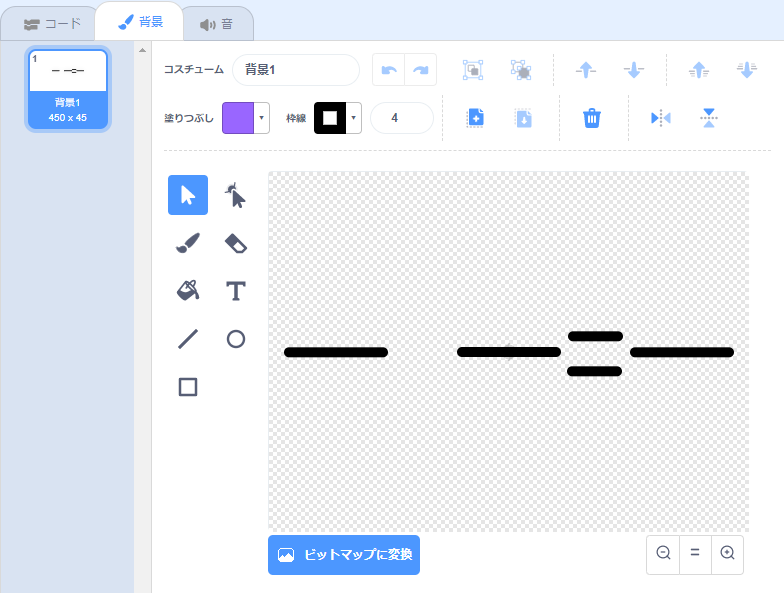Pick the Eraser tool
Image resolution: width=784 pixels, height=593 pixels.
(235, 243)
